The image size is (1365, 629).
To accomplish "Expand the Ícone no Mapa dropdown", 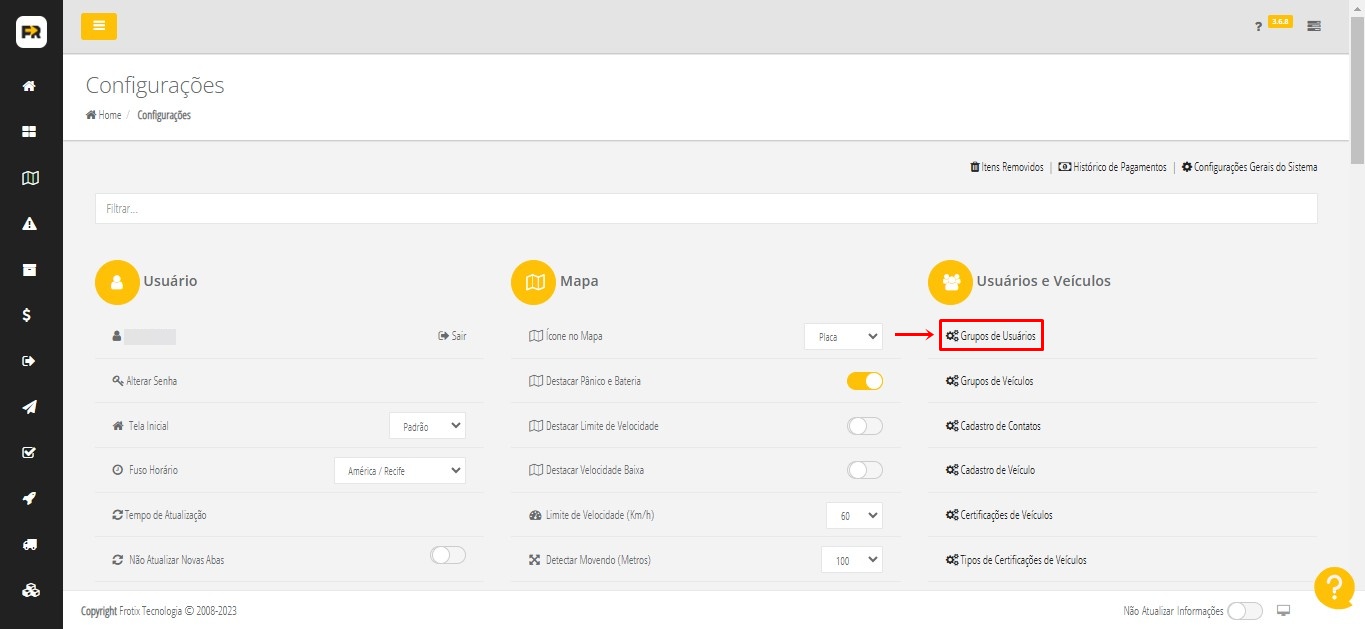I will (842, 337).
